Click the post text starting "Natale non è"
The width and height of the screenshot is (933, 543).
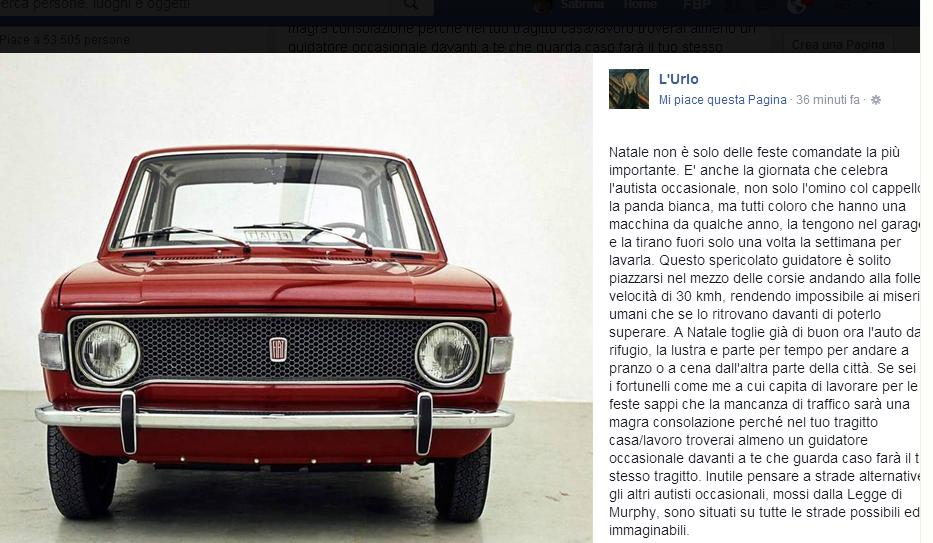point(764,341)
